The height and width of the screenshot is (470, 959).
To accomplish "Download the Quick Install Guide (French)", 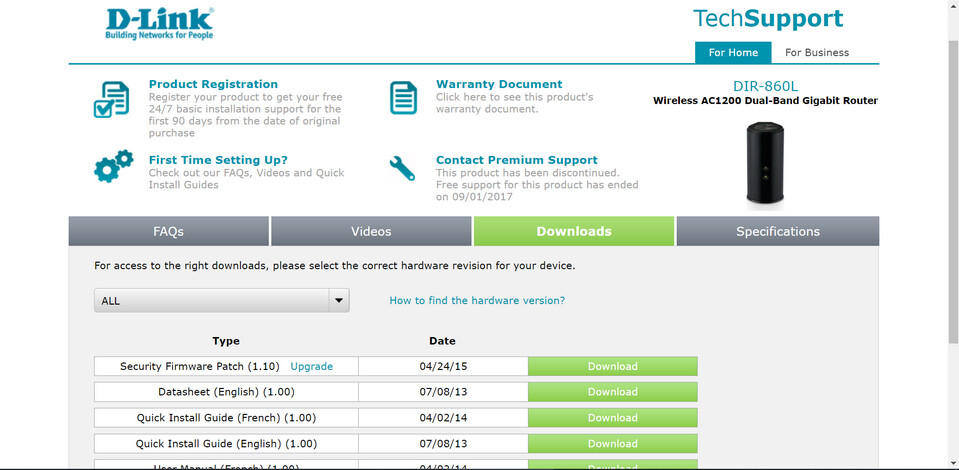I will (x=612, y=417).
